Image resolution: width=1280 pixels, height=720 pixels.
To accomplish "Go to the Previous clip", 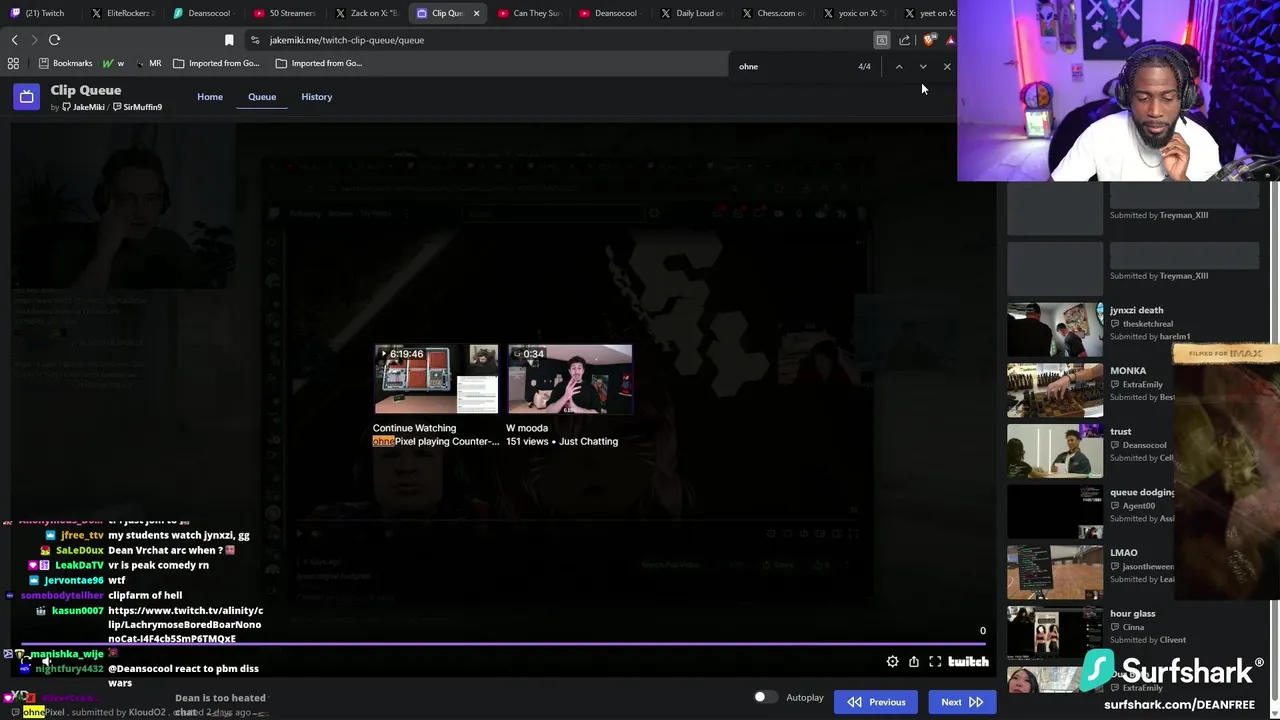I will click(877, 702).
